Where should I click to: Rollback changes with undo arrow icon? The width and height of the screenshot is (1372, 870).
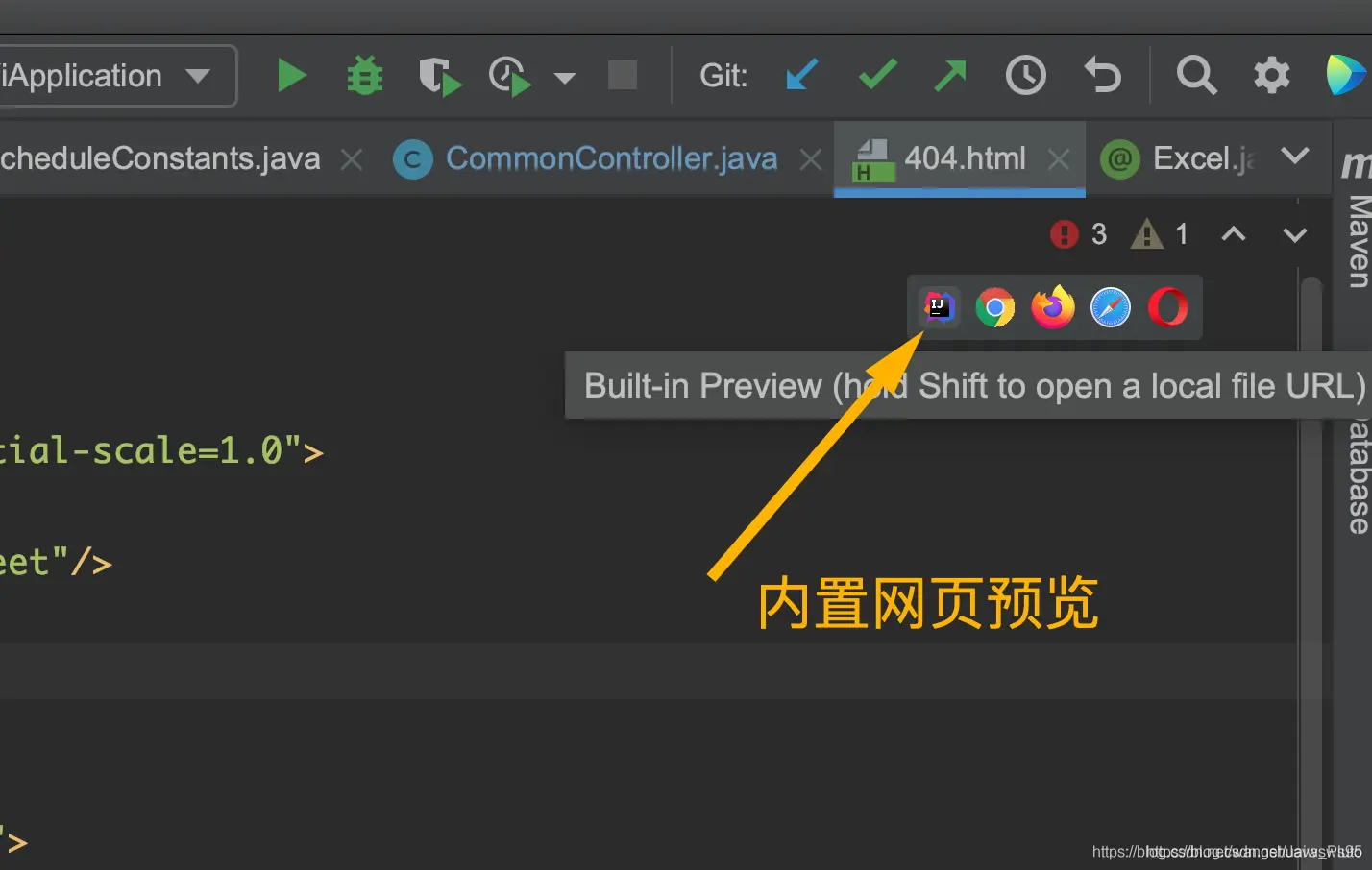pyautogui.click(x=1102, y=75)
